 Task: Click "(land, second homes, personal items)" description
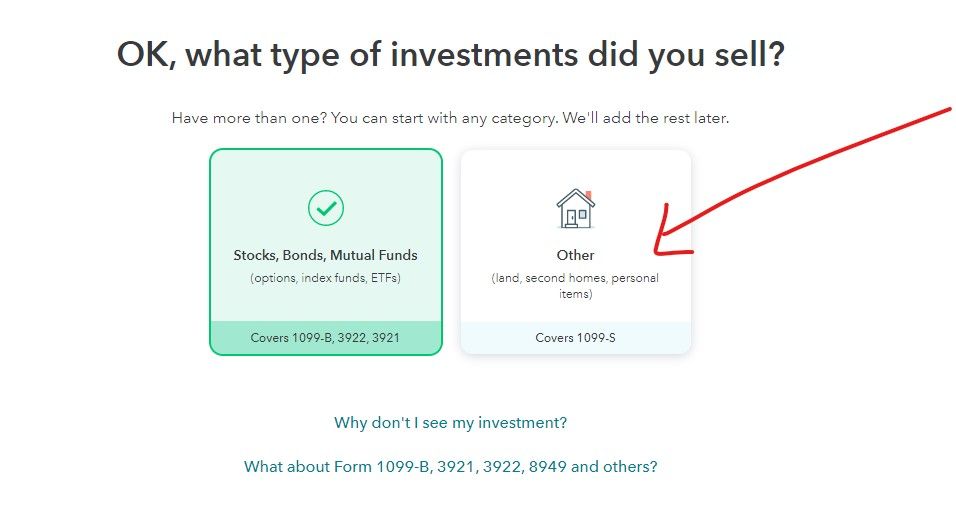[575, 286]
